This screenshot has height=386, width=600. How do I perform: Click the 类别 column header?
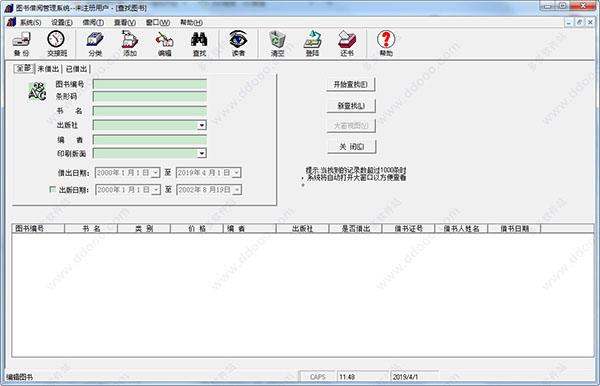[144, 228]
